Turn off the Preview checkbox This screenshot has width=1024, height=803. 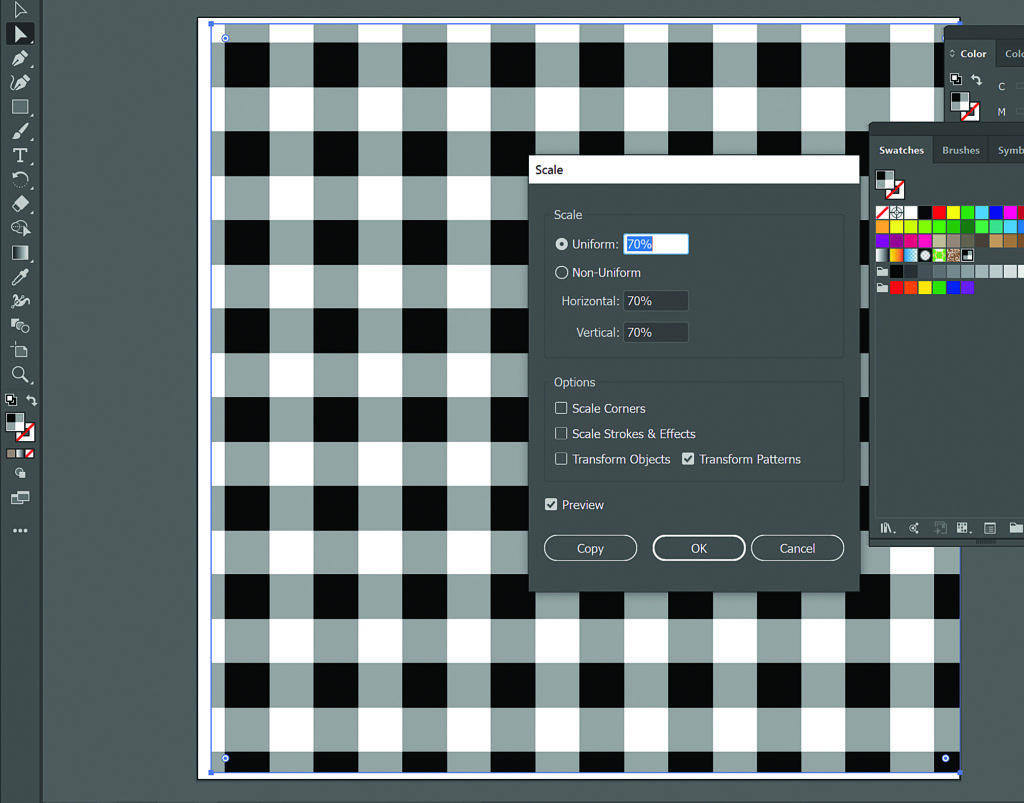pos(551,505)
